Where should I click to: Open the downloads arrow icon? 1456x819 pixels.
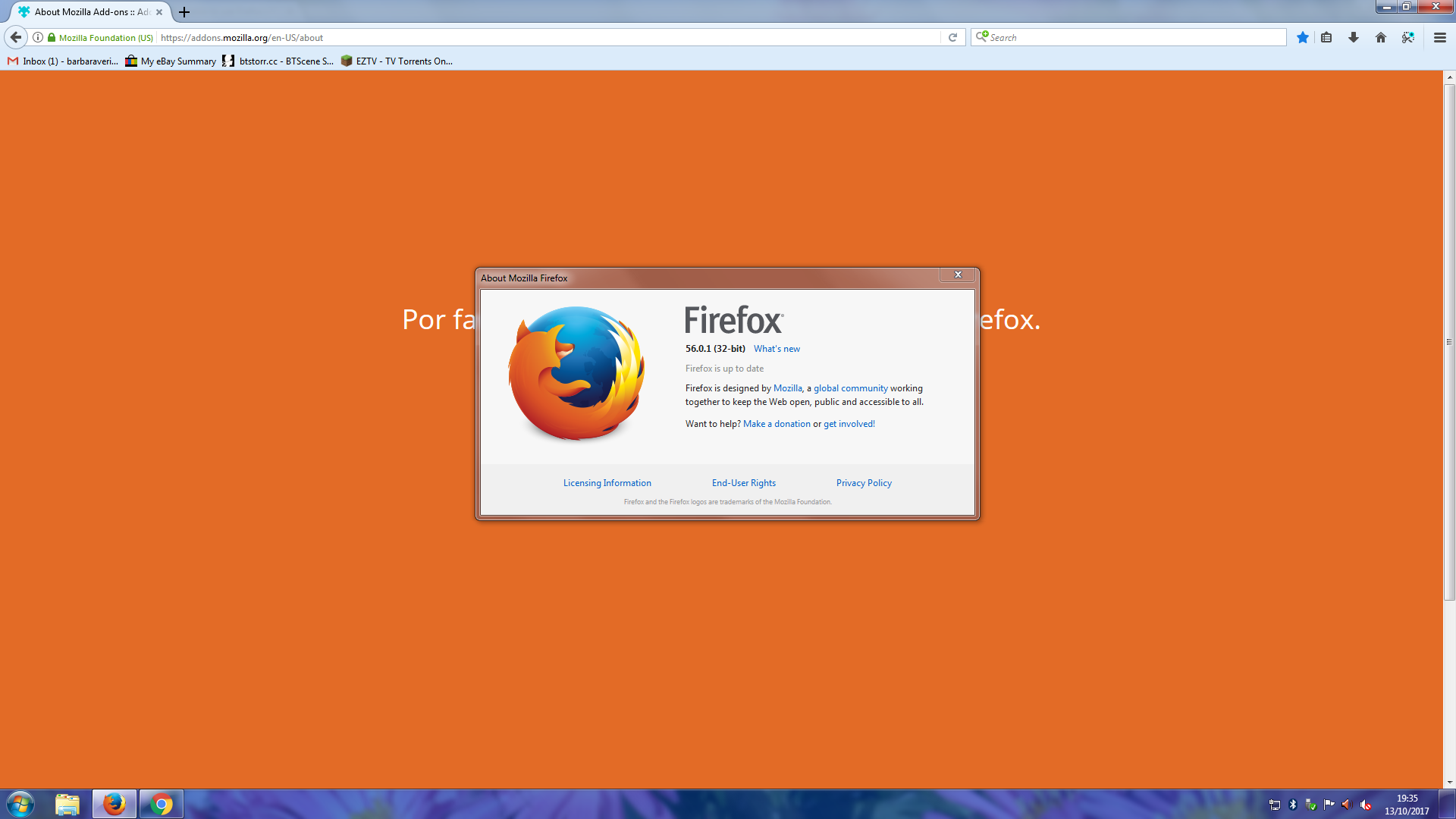pos(1354,37)
